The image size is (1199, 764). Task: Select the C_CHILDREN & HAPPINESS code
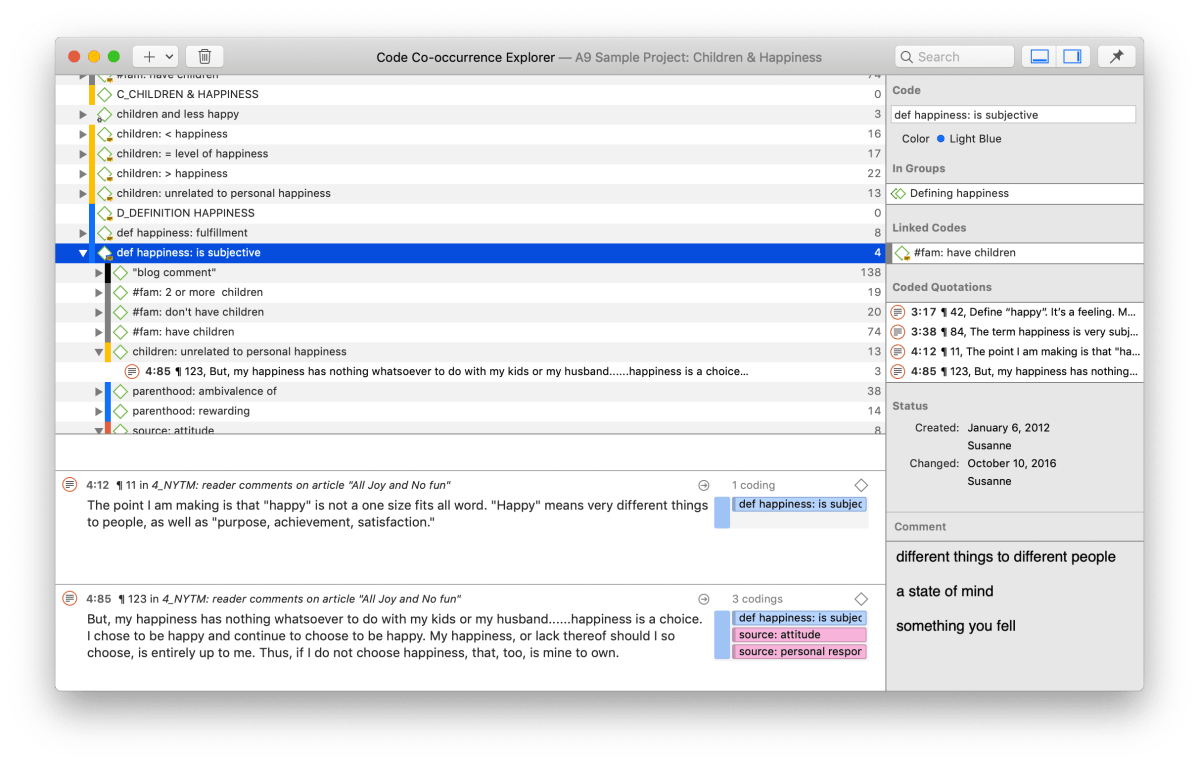470,94
